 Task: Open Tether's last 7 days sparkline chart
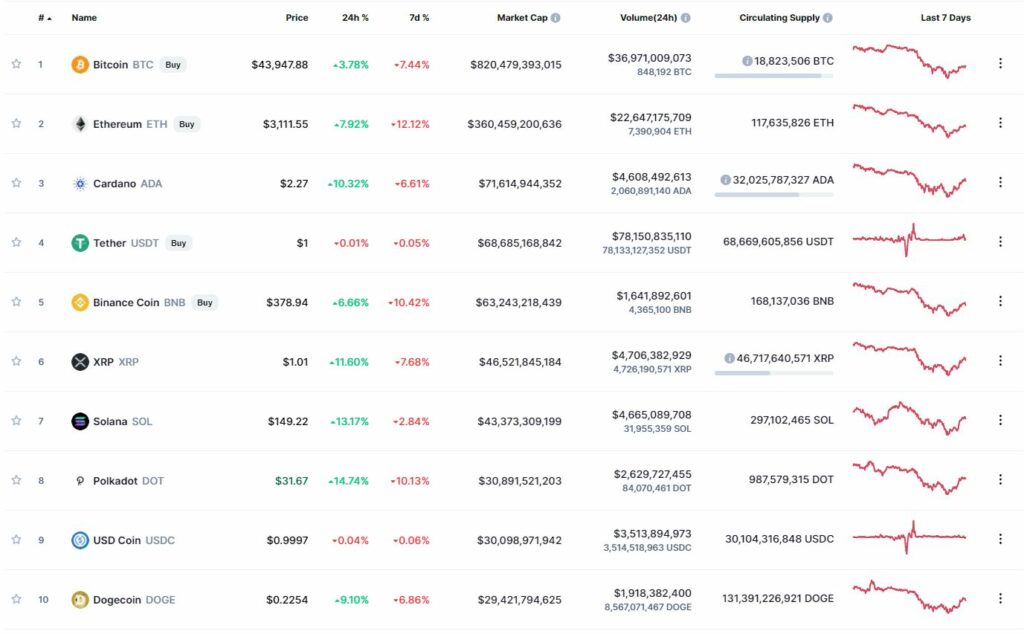pos(909,240)
